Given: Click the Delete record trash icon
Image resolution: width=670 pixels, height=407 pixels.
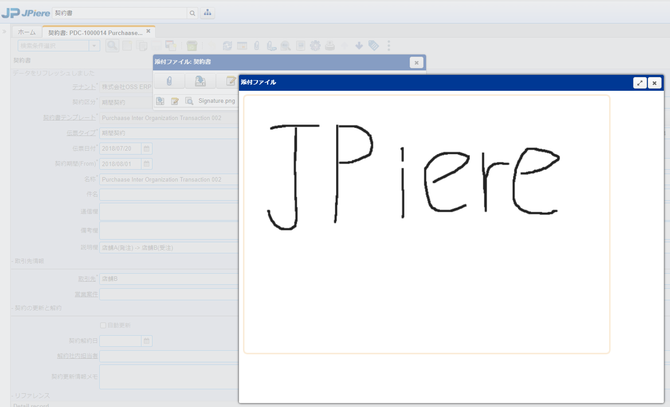Looking at the screenshot, I should 192,46.
